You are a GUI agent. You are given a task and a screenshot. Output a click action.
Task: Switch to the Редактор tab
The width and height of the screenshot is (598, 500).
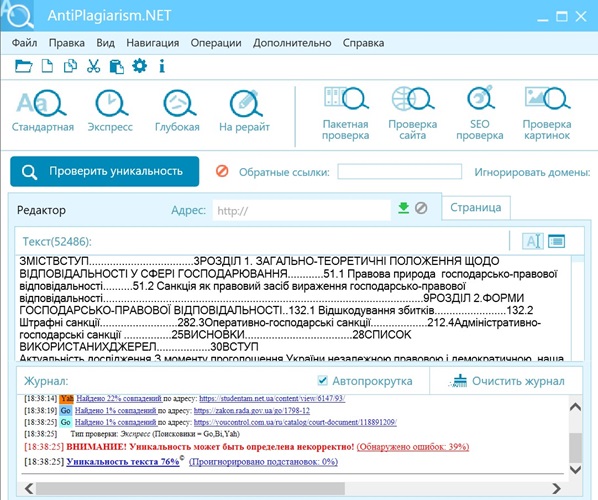tap(41, 210)
